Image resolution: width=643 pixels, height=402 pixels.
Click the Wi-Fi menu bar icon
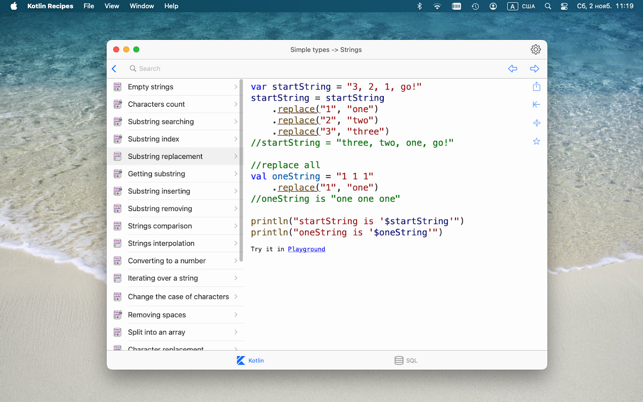(x=438, y=6)
